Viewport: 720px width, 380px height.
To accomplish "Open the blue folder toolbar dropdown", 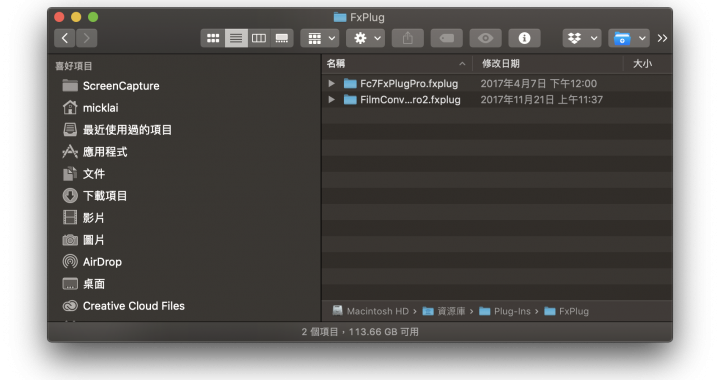I will point(629,38).
